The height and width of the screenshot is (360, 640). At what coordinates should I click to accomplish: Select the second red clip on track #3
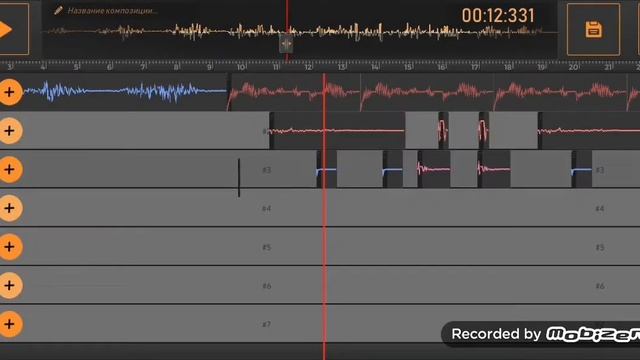[x=494, y=169]
